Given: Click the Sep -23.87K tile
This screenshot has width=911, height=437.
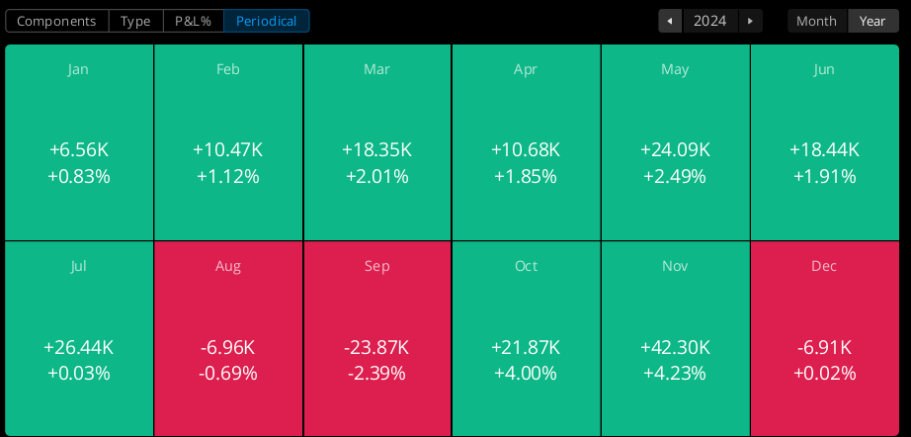Looking at the screenshot, I should (x=377, y=339).
